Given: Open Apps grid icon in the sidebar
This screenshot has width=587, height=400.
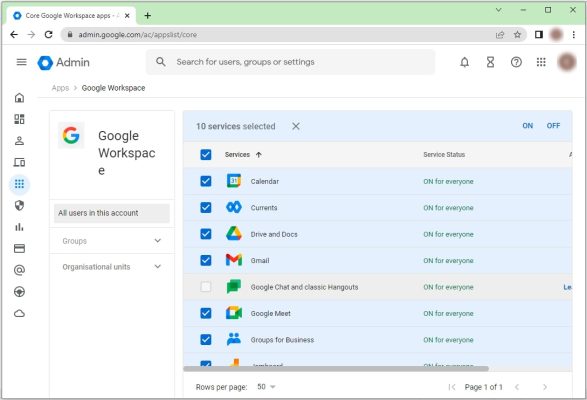Looking at the screenshot, I should pyautogui.click(x=19, y=184).
